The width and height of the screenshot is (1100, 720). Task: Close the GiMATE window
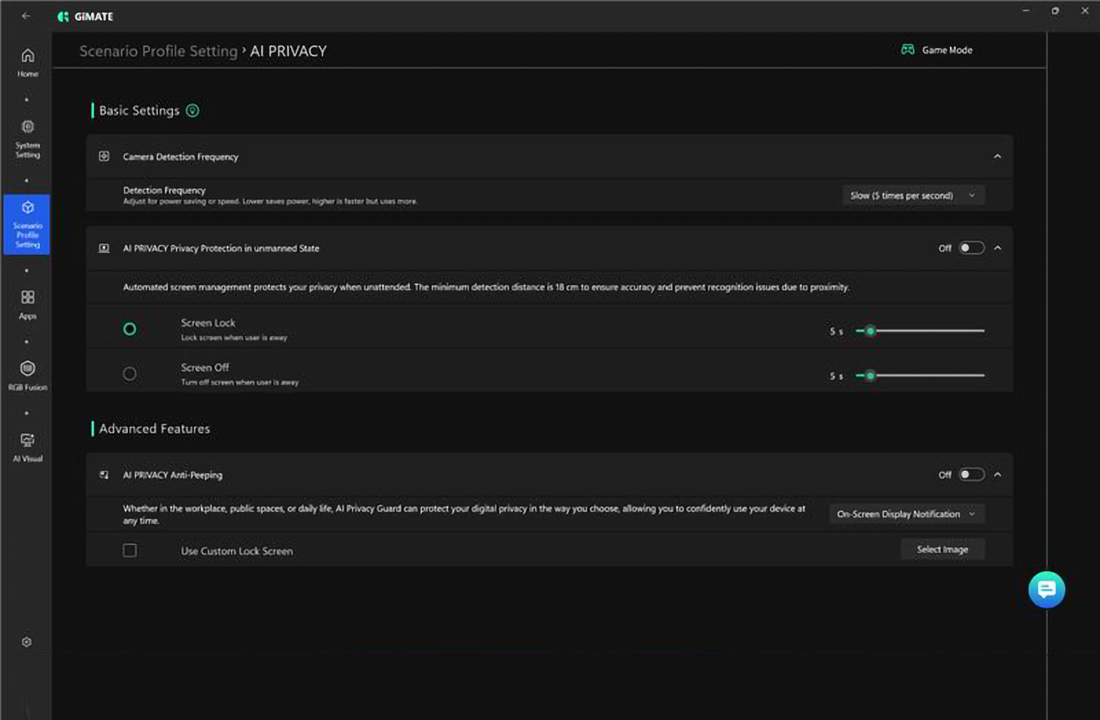(1085, 11)
